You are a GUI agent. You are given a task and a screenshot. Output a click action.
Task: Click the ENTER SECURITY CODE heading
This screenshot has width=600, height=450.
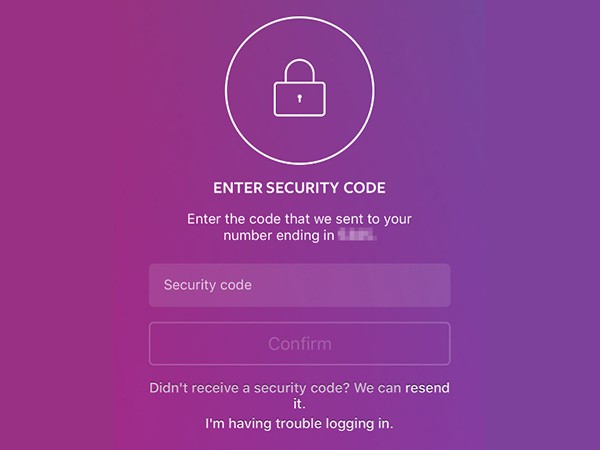click(299, 188)
